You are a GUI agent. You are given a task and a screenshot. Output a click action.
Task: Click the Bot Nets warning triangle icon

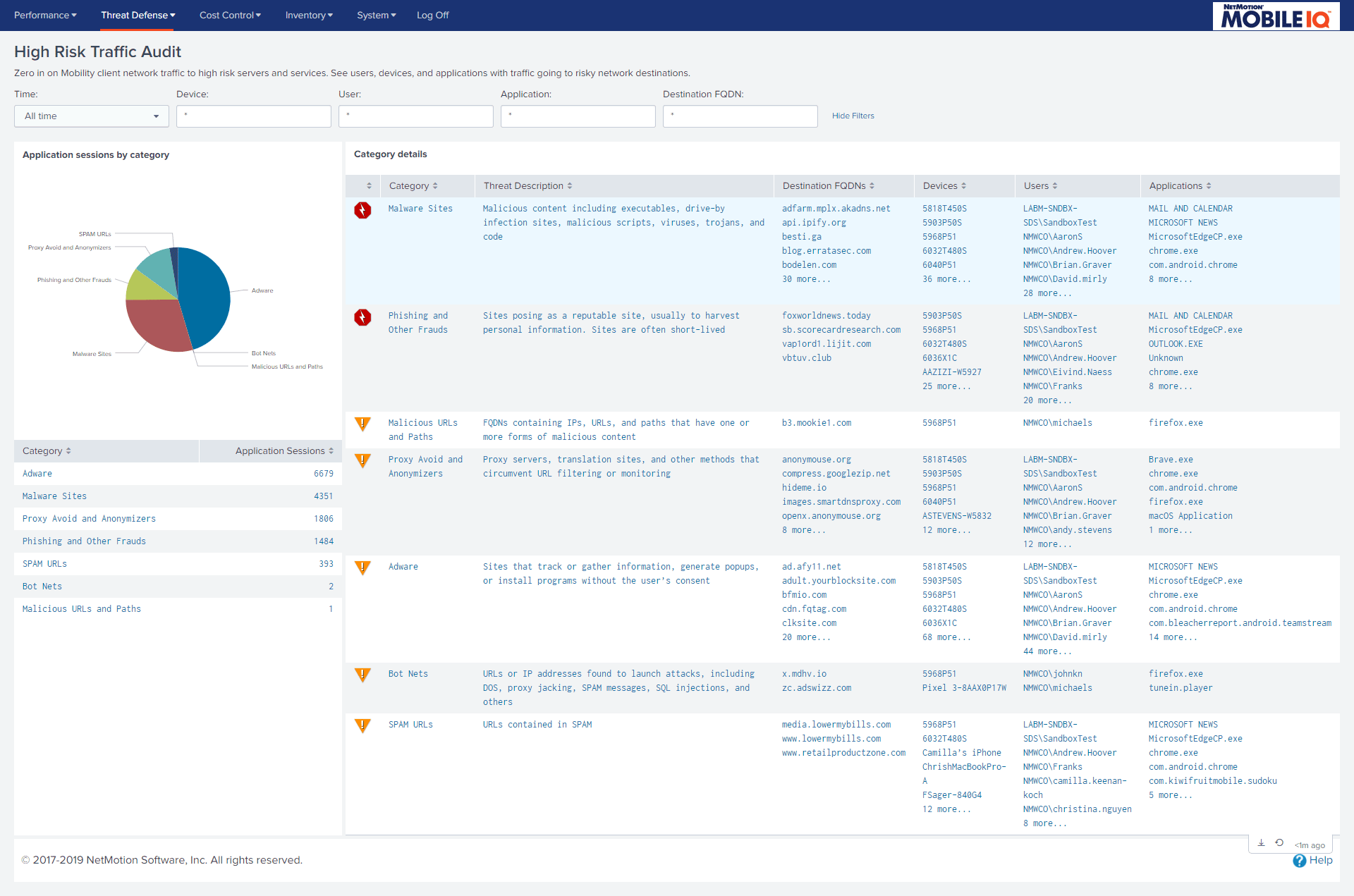(x=362, y=675)
